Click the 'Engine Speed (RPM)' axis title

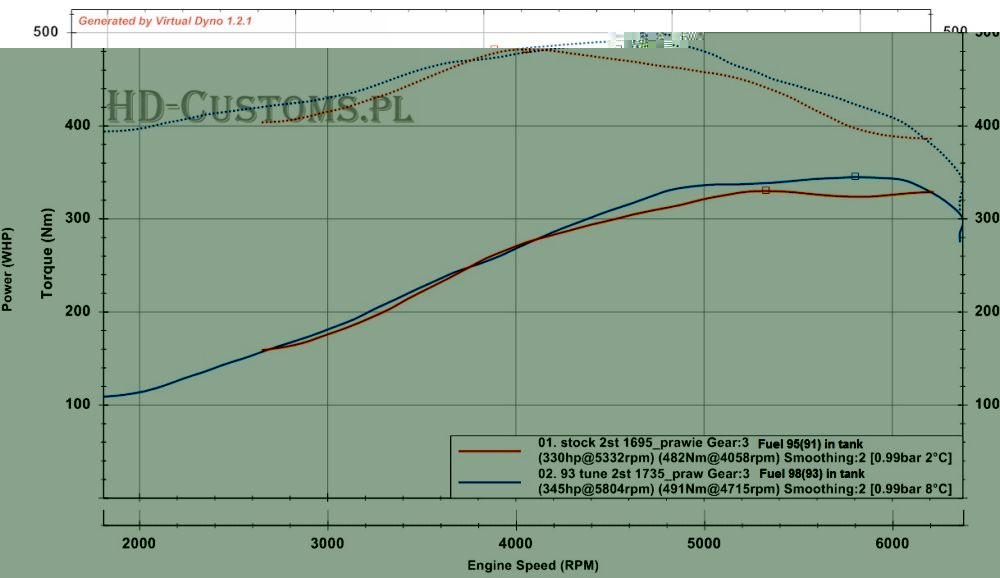point(533,565)
